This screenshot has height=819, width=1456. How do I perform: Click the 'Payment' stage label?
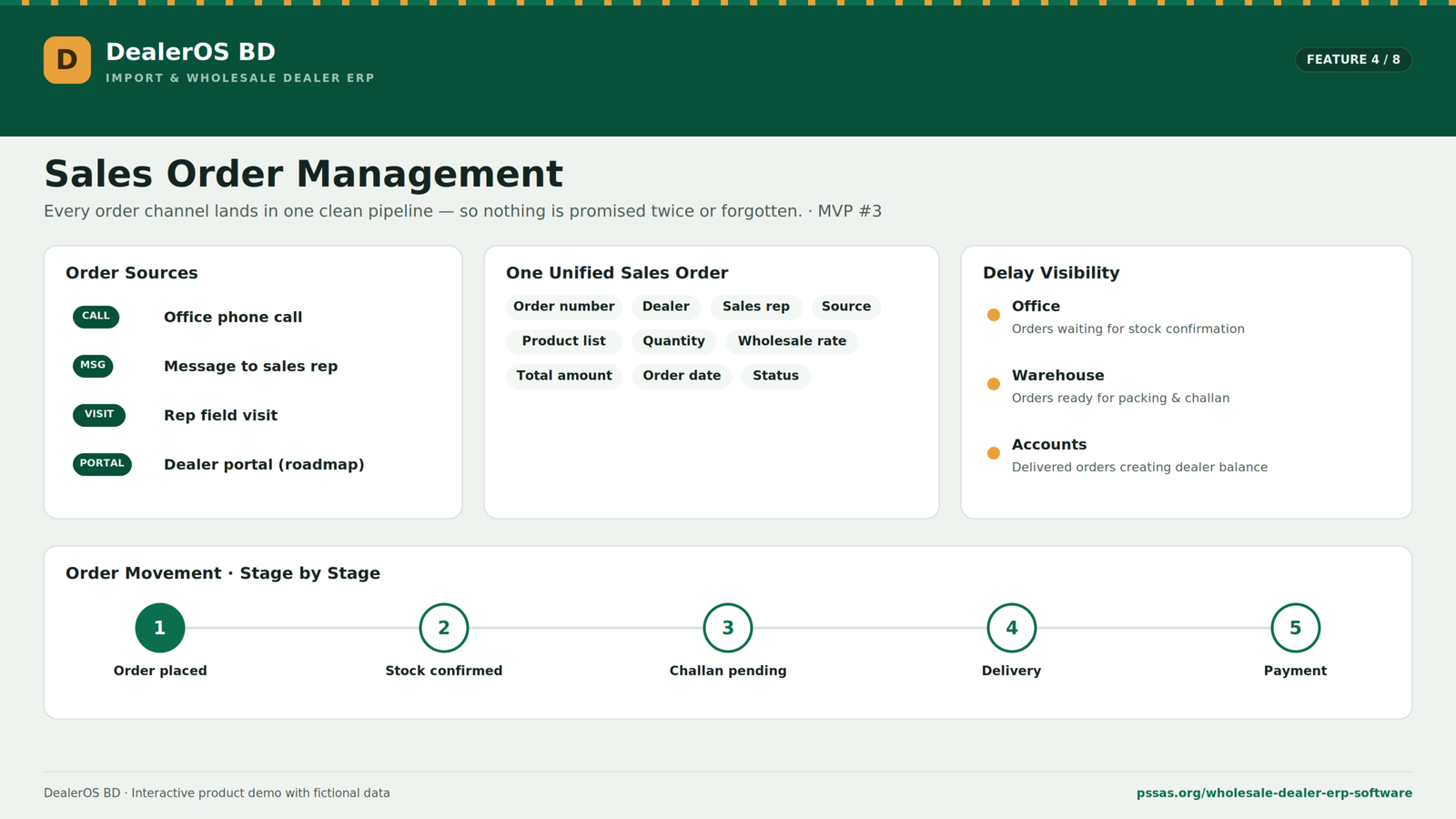point(1296,671)
